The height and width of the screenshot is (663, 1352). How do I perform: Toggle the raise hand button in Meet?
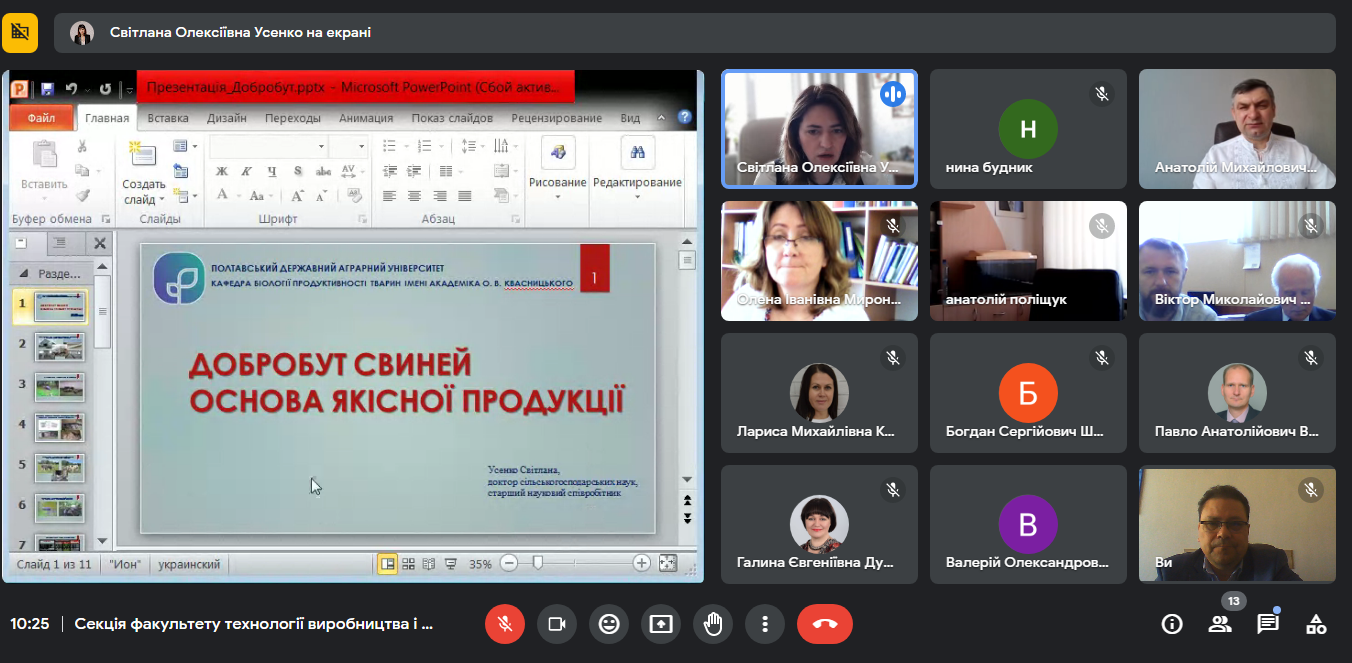[x=713, y=624]
